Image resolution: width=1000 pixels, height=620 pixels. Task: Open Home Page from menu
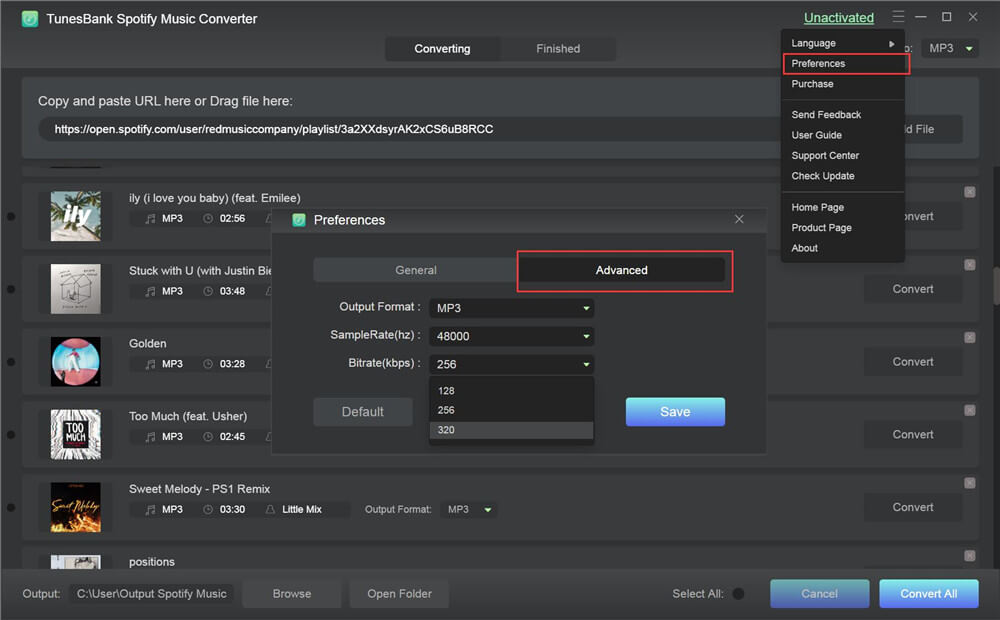point(843,207)
